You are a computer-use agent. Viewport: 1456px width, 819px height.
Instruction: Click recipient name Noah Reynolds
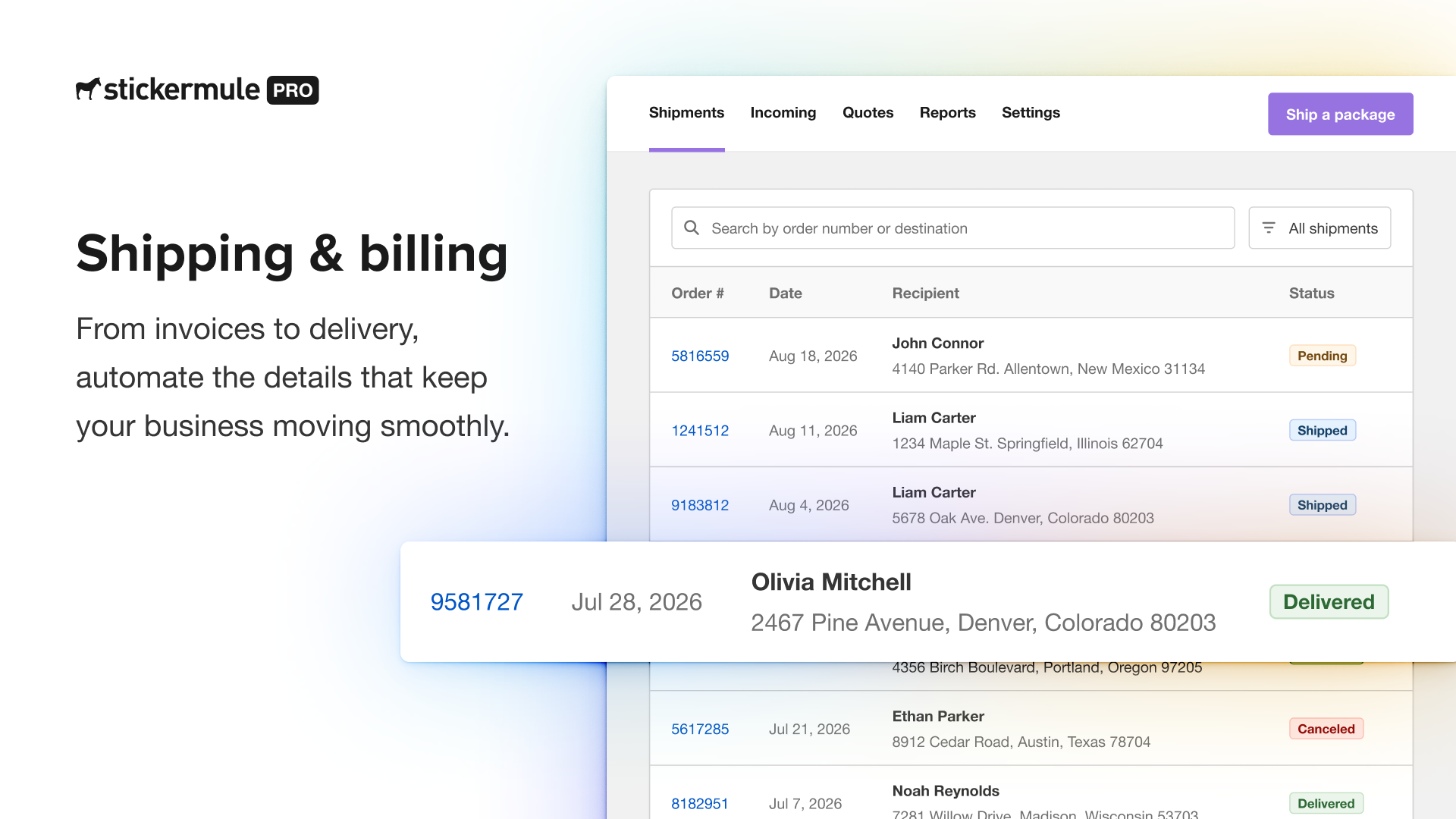(x=946, y=790)
